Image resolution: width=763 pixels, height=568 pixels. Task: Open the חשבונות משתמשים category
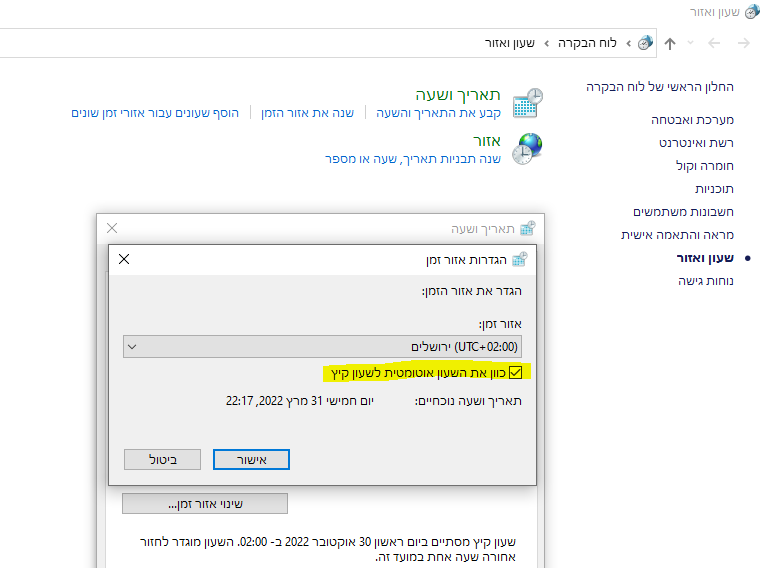[683, 212]
